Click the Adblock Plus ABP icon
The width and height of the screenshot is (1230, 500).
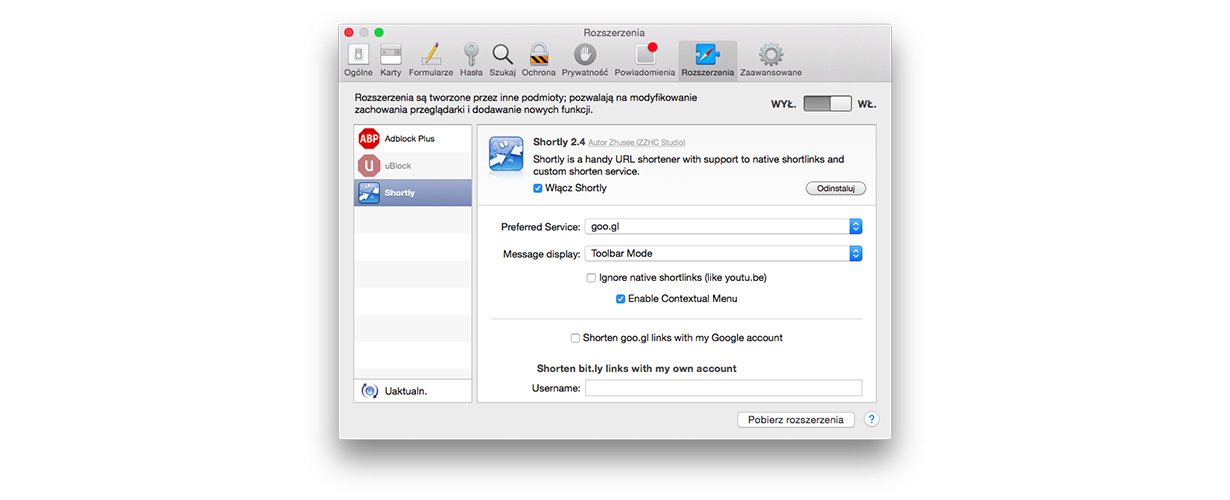(369, 139)
